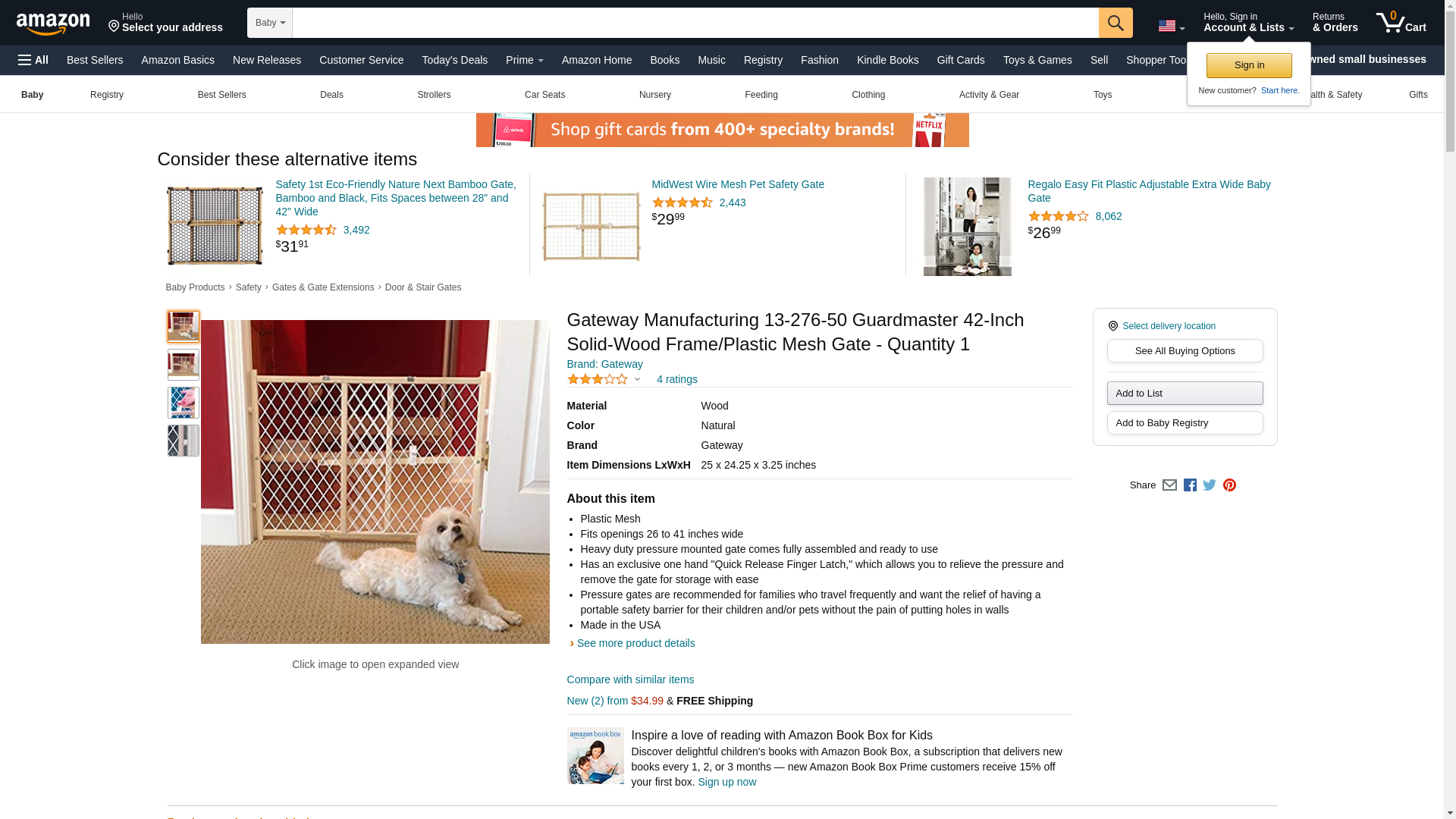Share product on Twitter
Image resolution: width=1456 pixels, height=819 pixels.
point(1210,485)
